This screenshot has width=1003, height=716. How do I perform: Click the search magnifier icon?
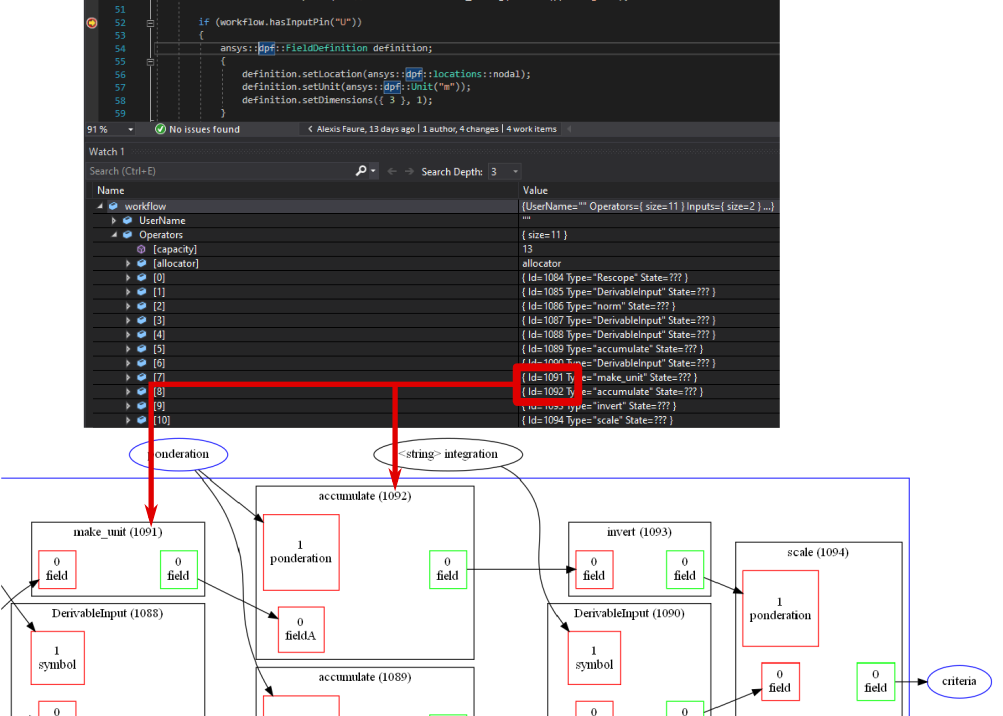(361, 171)
